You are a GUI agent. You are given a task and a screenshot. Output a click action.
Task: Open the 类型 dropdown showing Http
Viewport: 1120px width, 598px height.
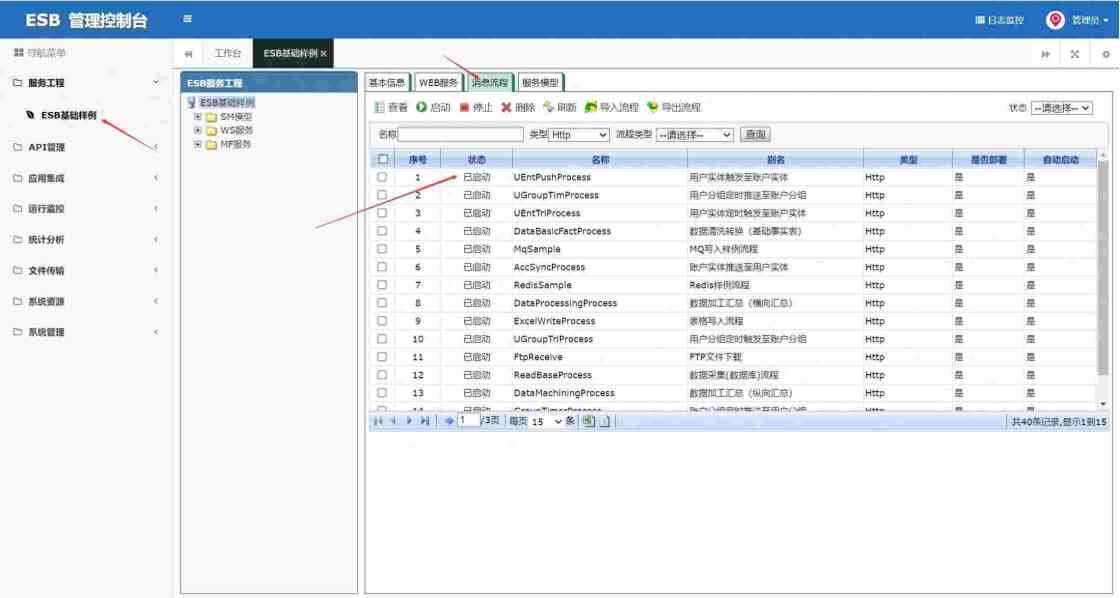pos(579,134)
